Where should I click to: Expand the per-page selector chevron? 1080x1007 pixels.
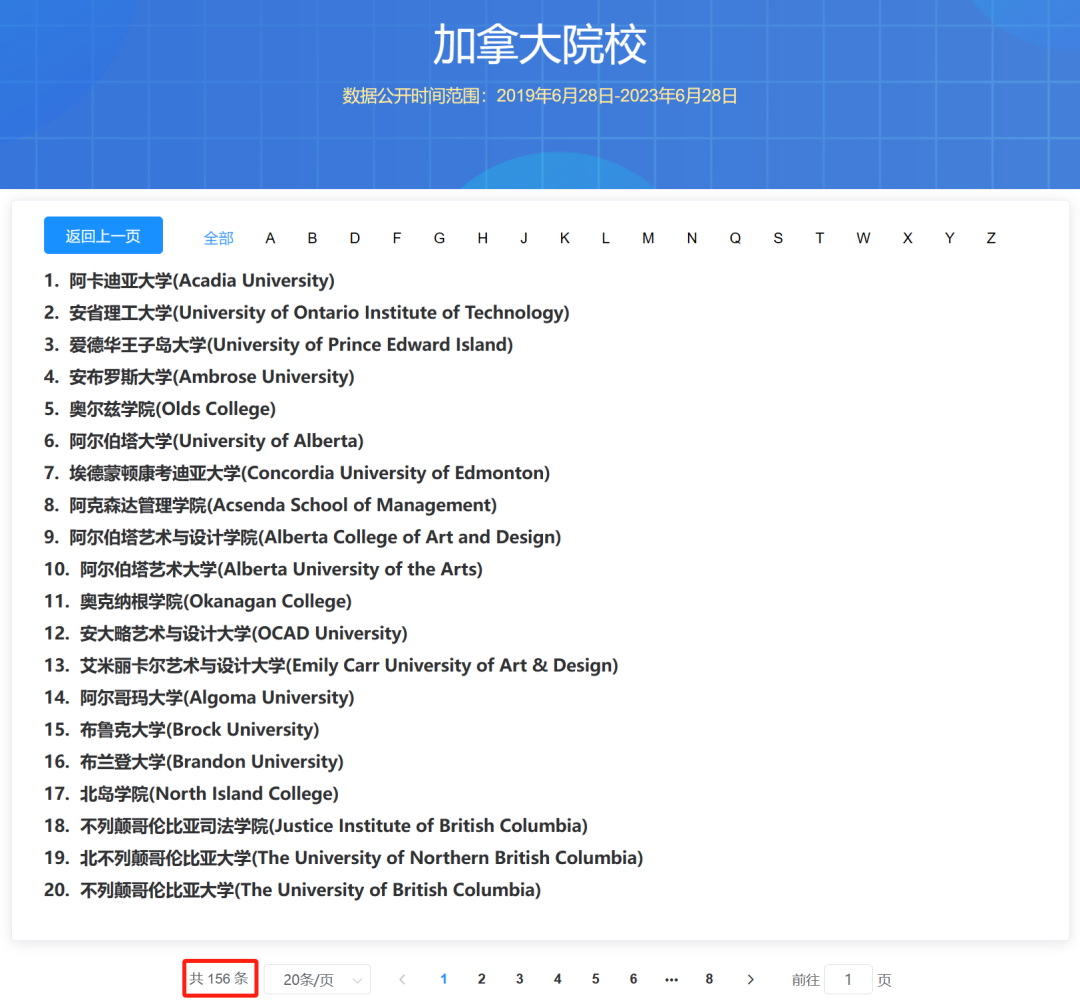pyautogui.click(x=357, y=979)
